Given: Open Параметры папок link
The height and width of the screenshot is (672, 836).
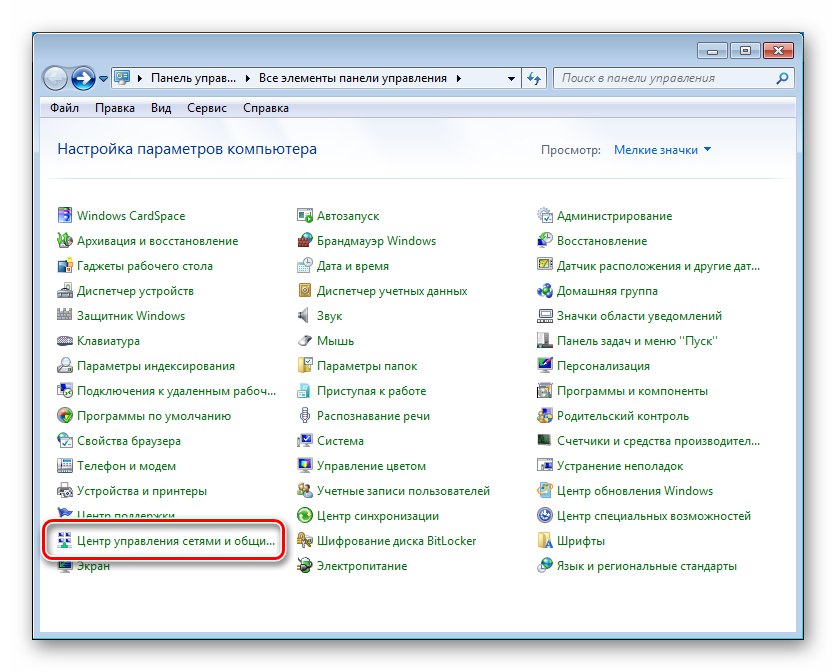Looking at the screenshot, I should (367, 366).
